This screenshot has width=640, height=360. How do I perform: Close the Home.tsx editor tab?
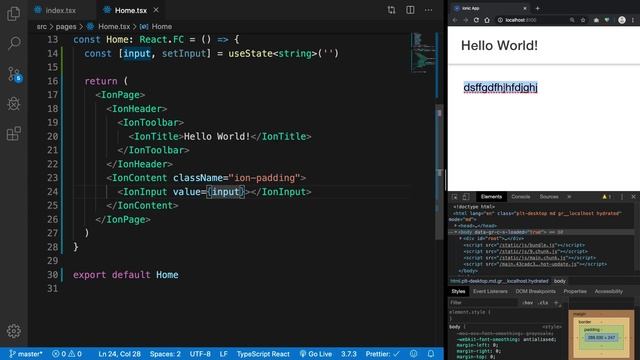[156, 10]
